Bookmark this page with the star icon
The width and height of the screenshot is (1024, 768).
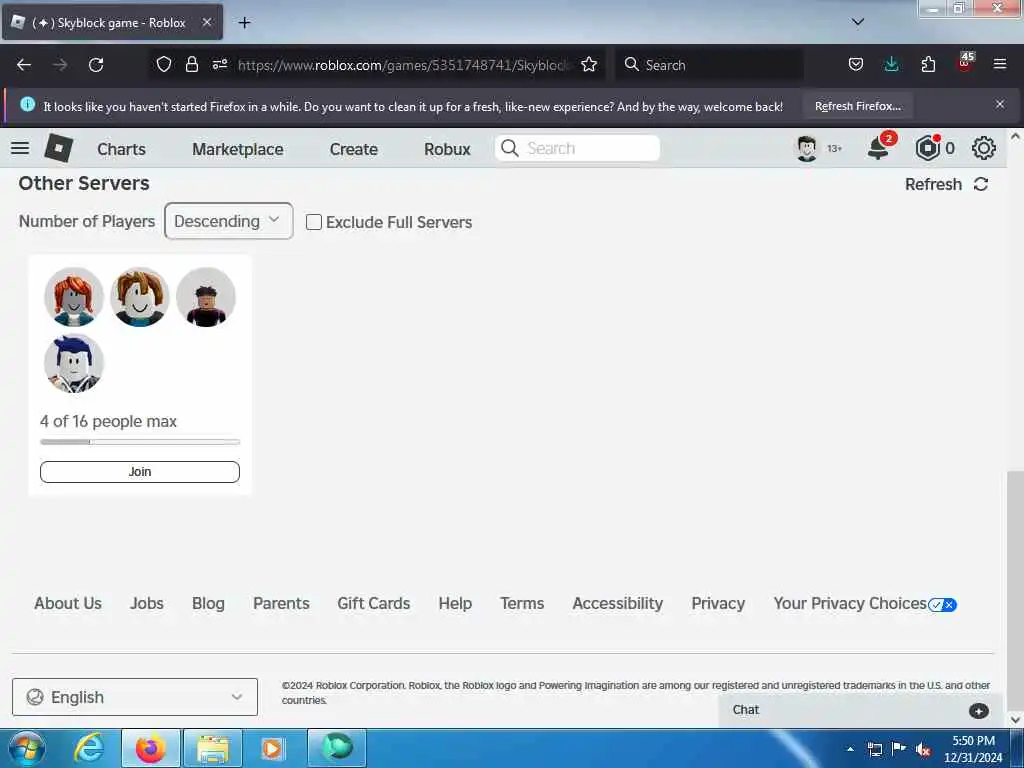pyautogui.click(x=589, y=65)
